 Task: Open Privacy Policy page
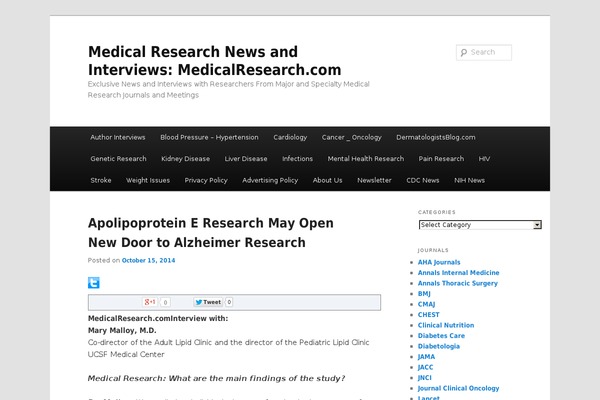coord(206,180)
